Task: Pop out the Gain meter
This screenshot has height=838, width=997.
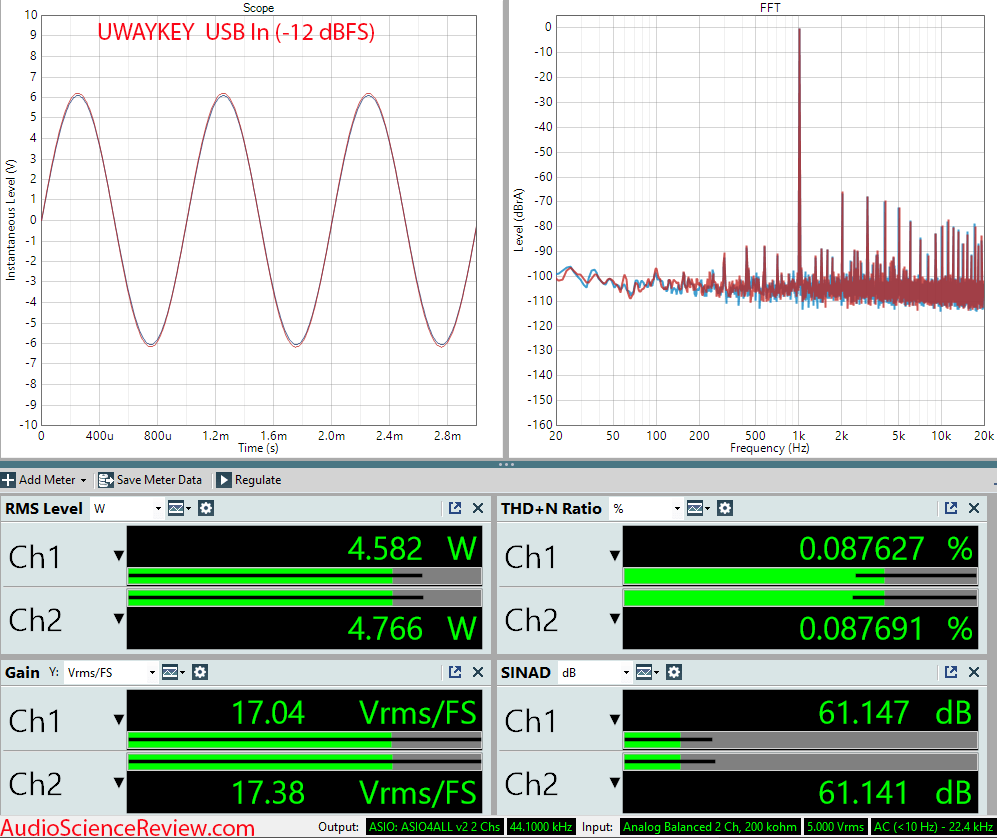Action: 455,672
